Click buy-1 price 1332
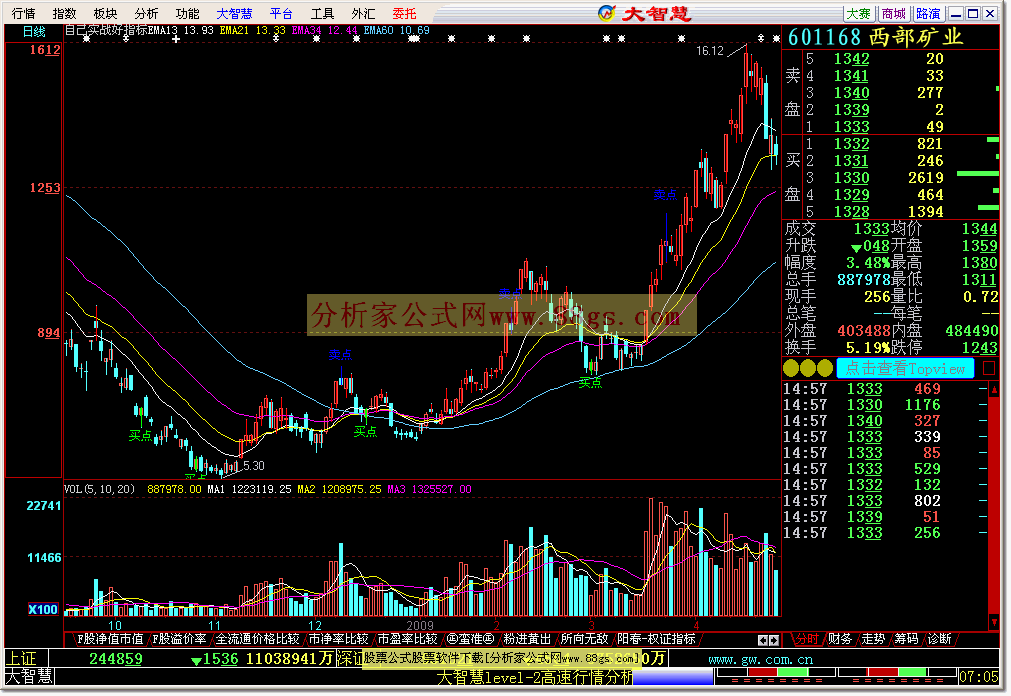1011x696 pixels. pos(851,144)
